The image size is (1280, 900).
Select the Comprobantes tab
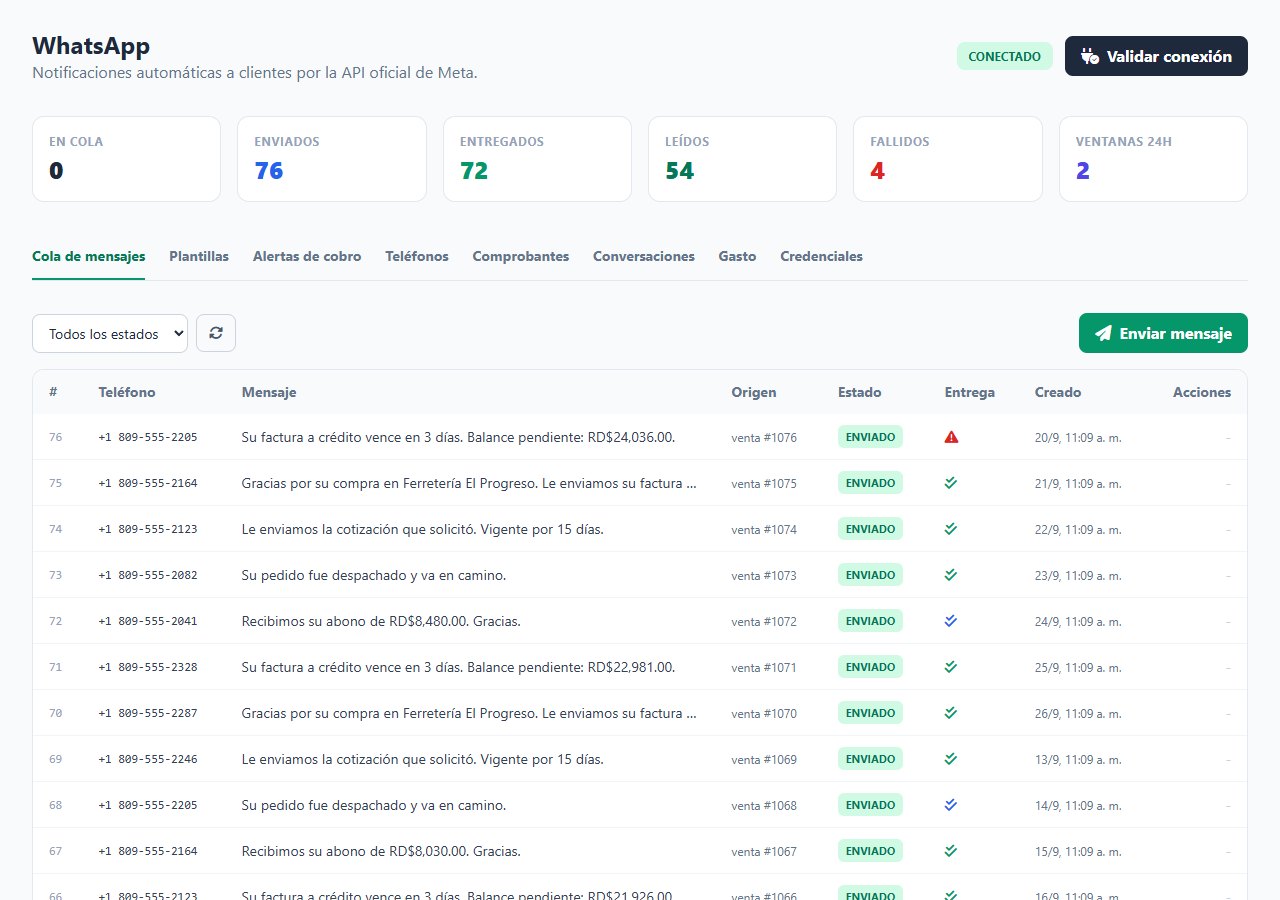[x=521, y=256]
